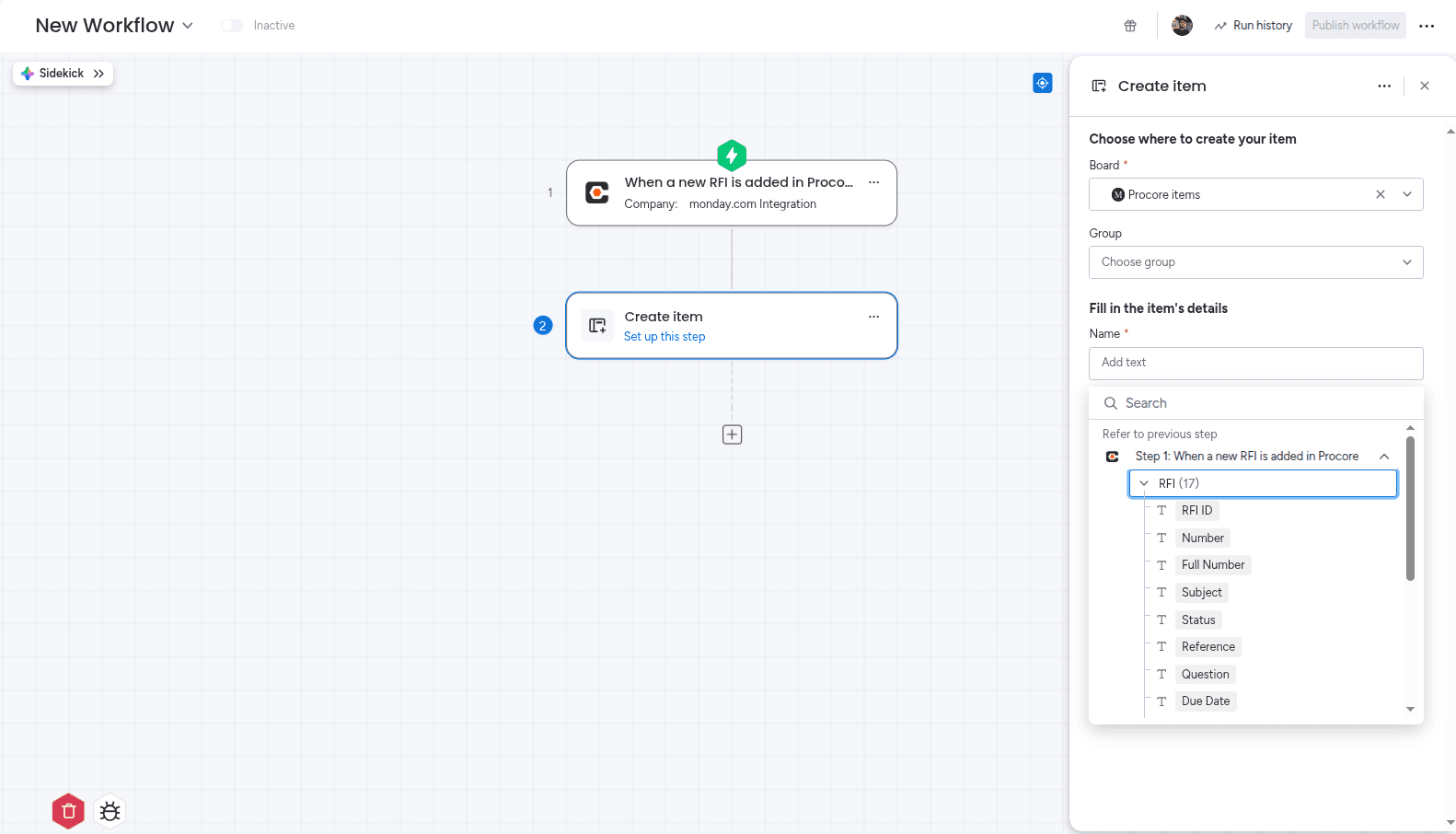
Task: Select the trigger step card
Action: [x=732, y=192]
